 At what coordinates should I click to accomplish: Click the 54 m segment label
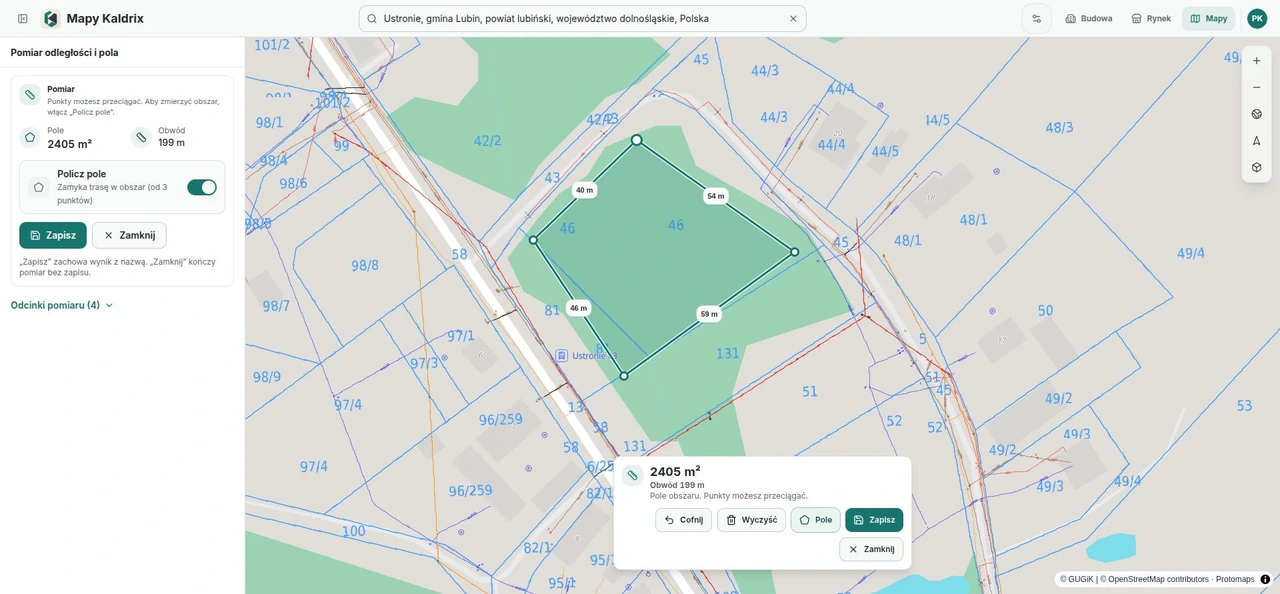click(x=716, y=196)
